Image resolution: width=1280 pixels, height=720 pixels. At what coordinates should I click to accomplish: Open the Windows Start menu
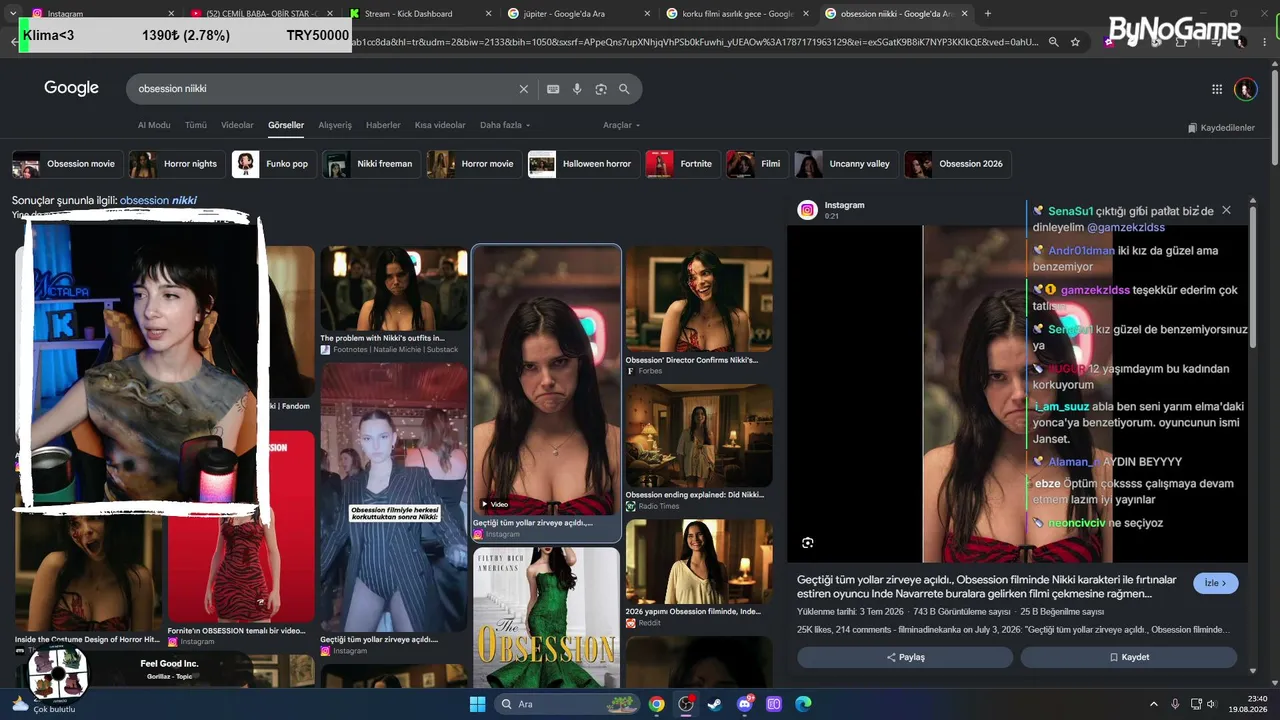477,704
